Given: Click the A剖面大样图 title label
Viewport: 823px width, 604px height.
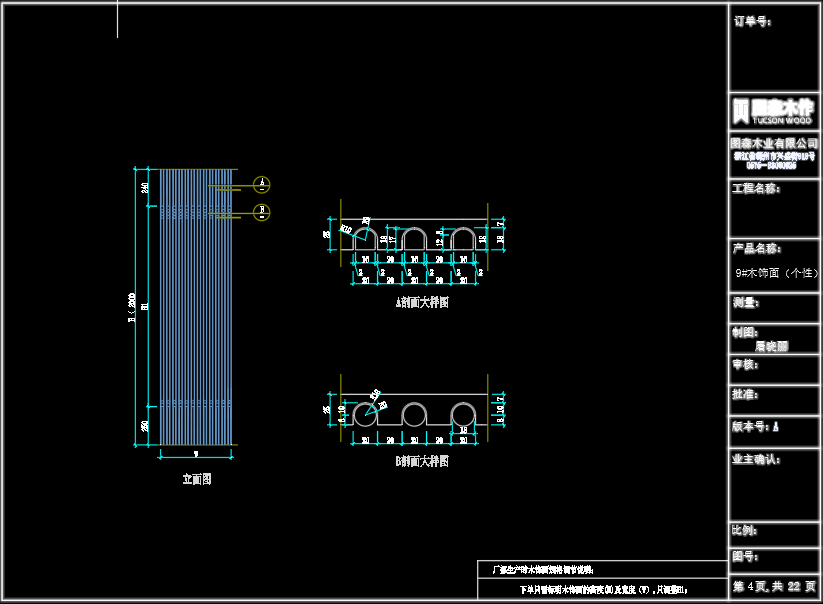Looking at the screenshot, I should [x=421, y=302].
